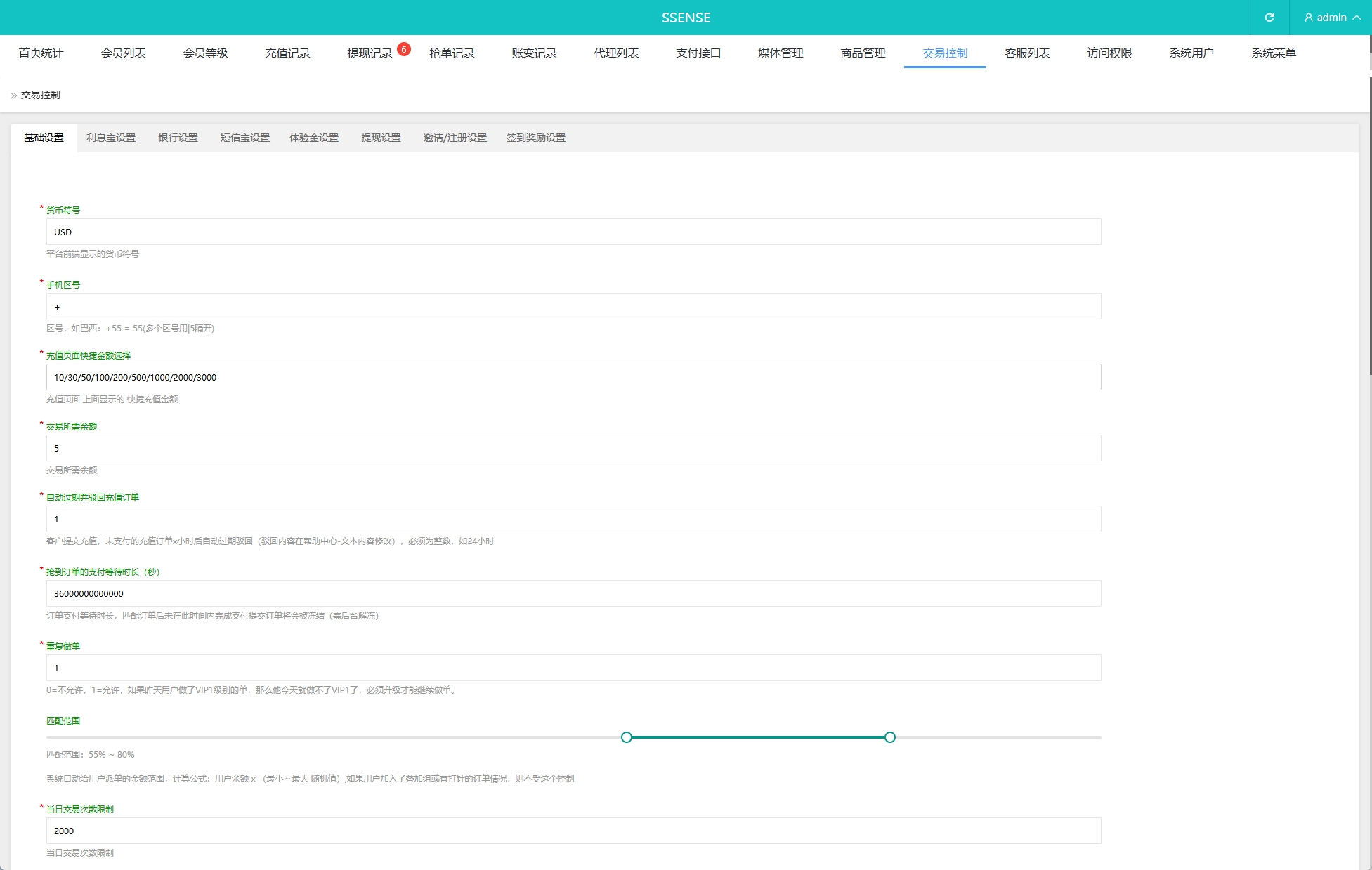Image resolution: width=1372 pixels, height=870 pixels.
Task: Click the refresh icon in top bar
Action: pos(1269,18)
